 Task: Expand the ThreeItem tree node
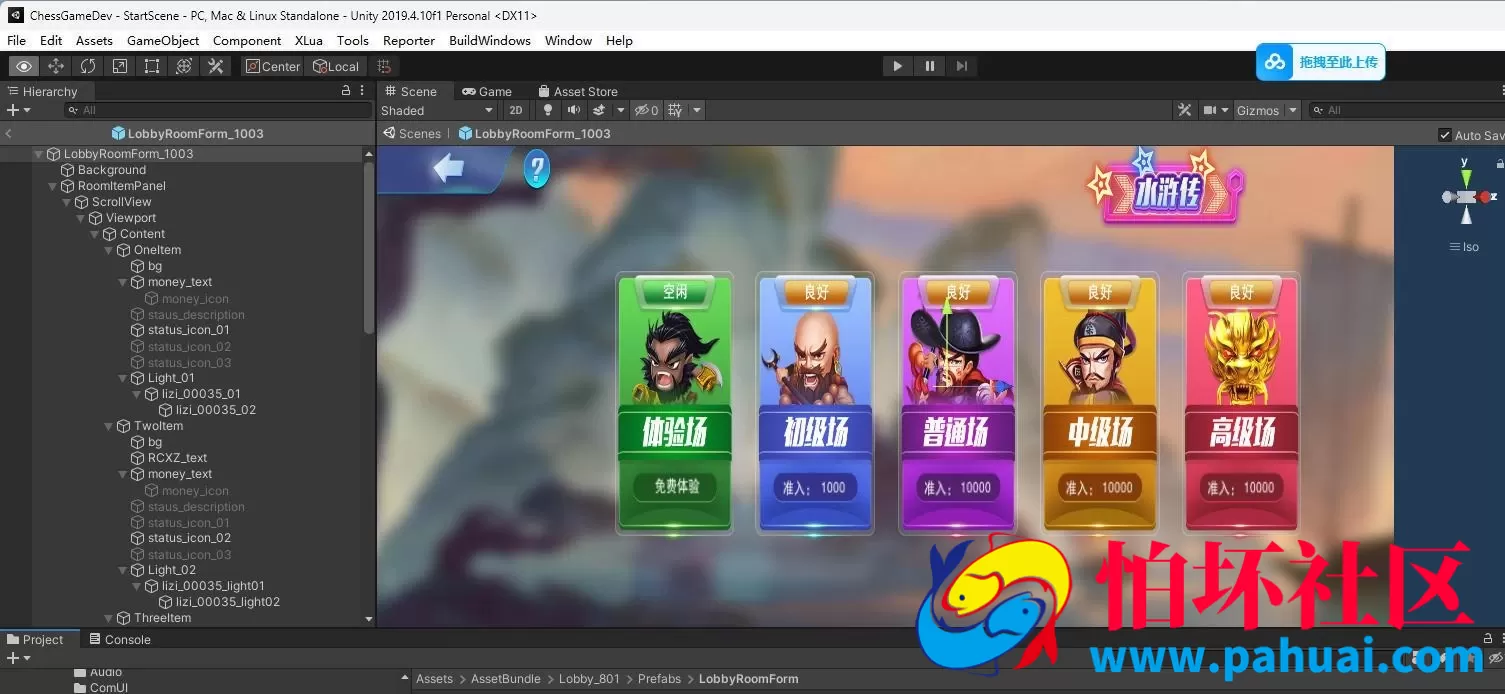click(x=109, y=618)
